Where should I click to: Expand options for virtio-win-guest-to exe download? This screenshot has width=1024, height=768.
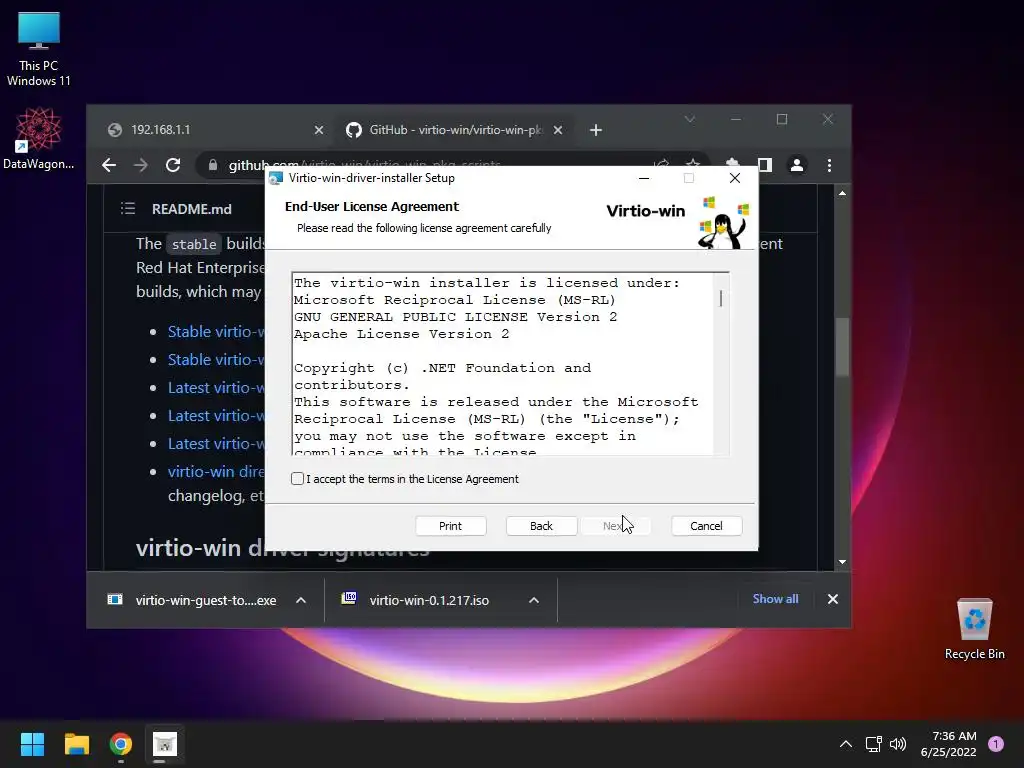(x=301, y=600)
